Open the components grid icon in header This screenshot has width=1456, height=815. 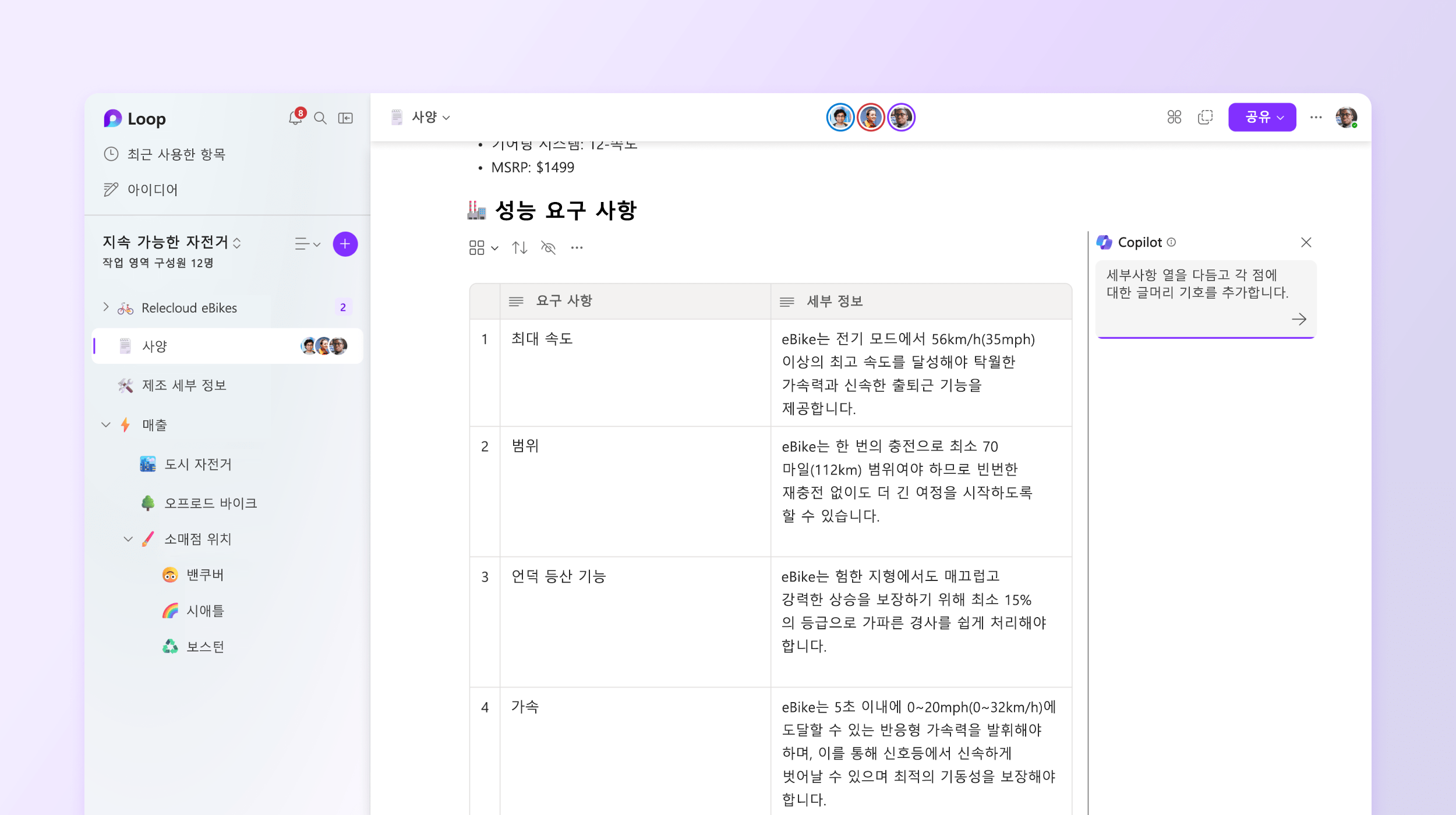click(x=1174, y=117)
